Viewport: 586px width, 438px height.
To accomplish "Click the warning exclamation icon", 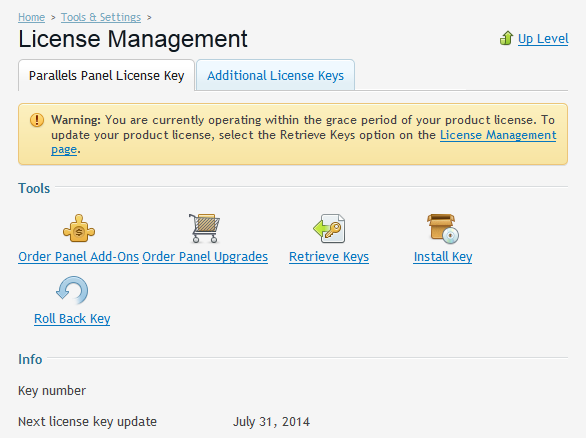I will pyautogui.click(x=37, y=120).
